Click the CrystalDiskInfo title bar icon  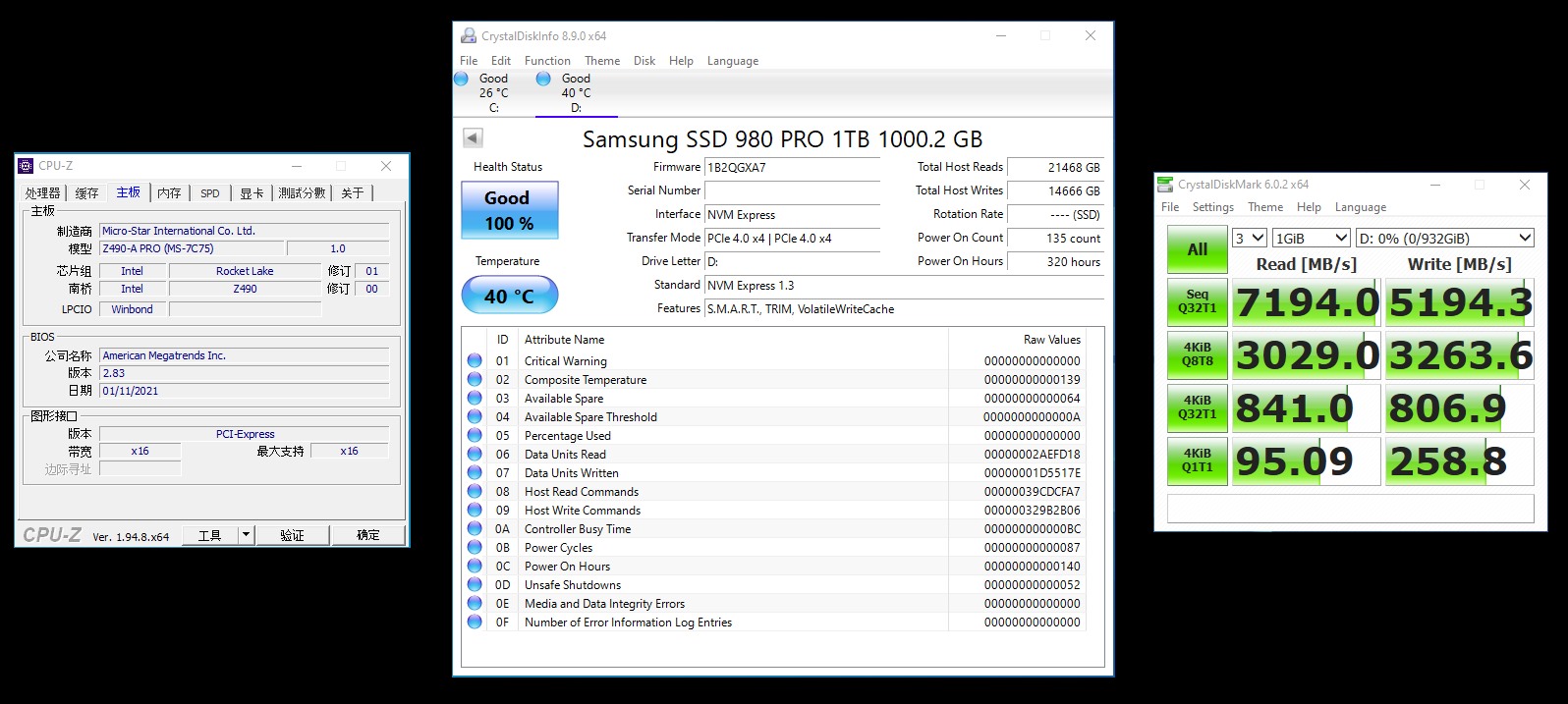tap(469, 36)
